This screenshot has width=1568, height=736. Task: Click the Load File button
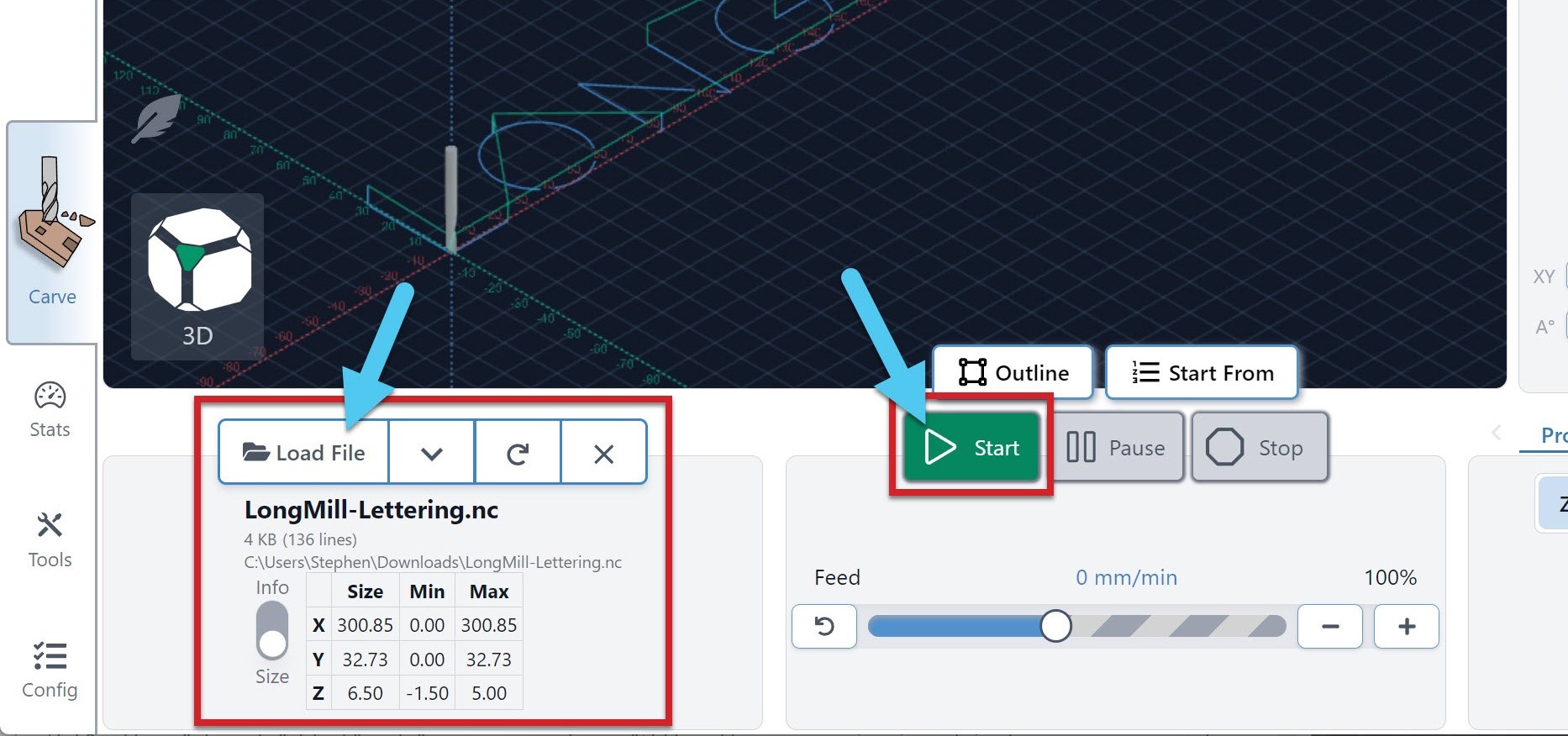click(x=304, y=453)
